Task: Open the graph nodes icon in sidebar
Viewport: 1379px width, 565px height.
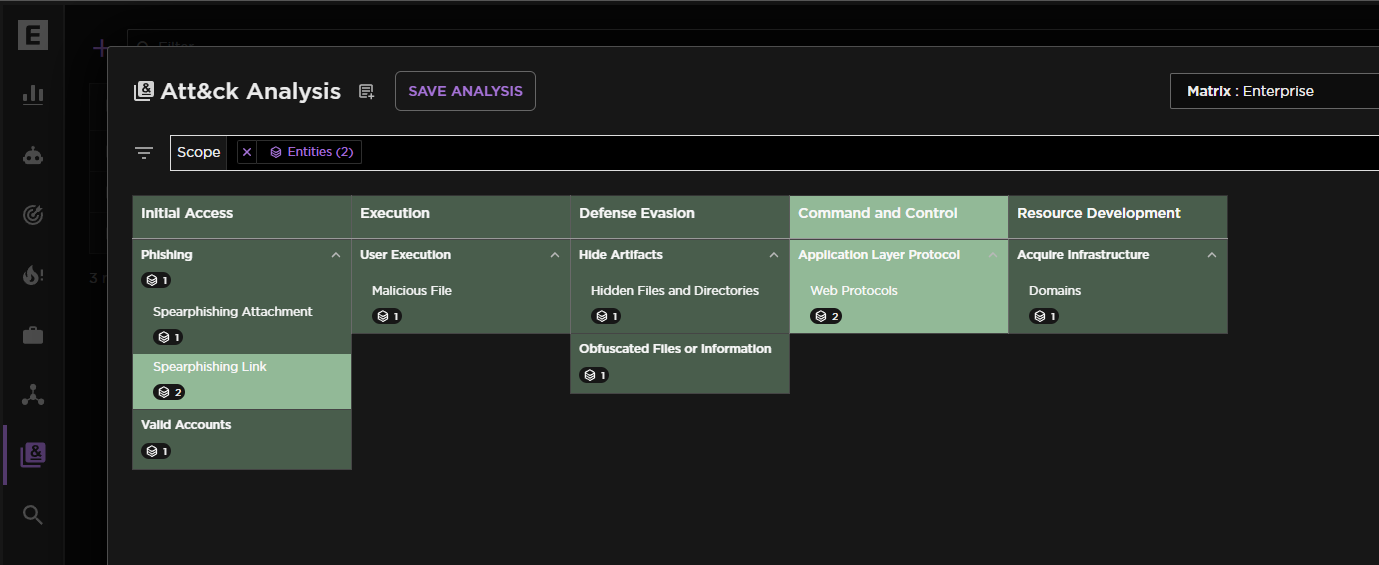Action: pyautogui.click(x=33, y=395)
